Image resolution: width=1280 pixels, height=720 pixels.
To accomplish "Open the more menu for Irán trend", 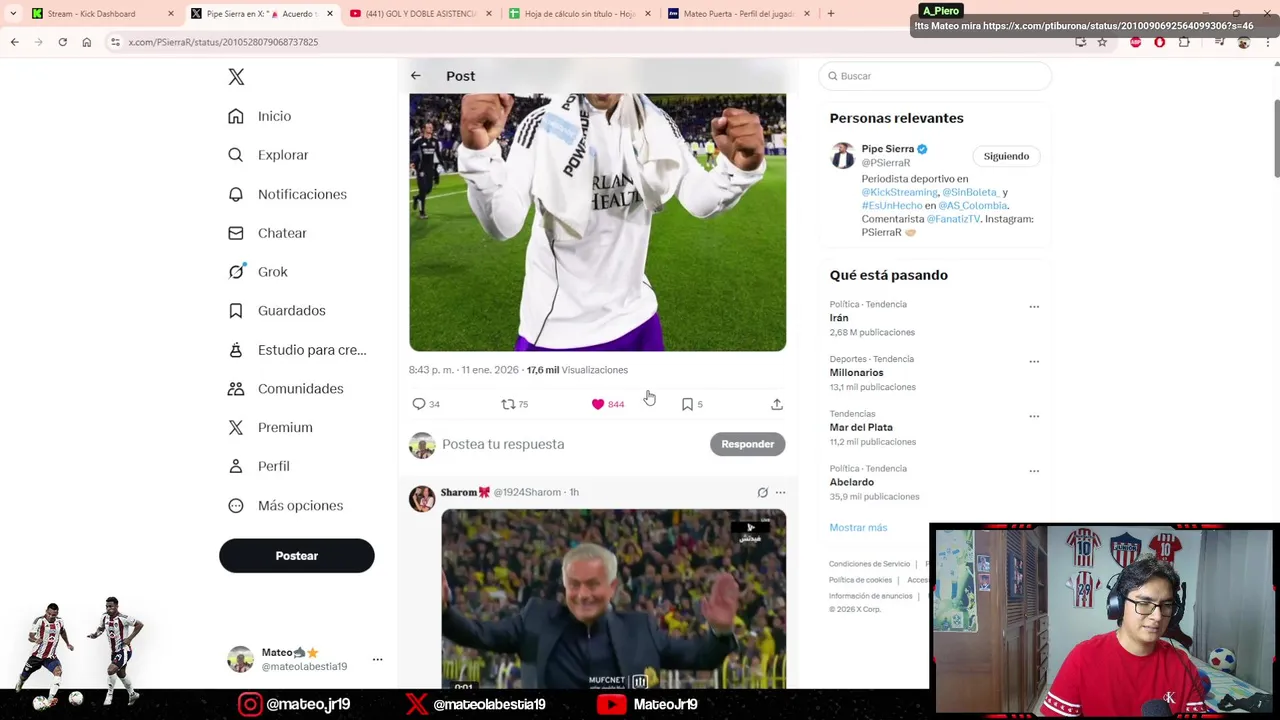I will click(x=1034, y=307).
